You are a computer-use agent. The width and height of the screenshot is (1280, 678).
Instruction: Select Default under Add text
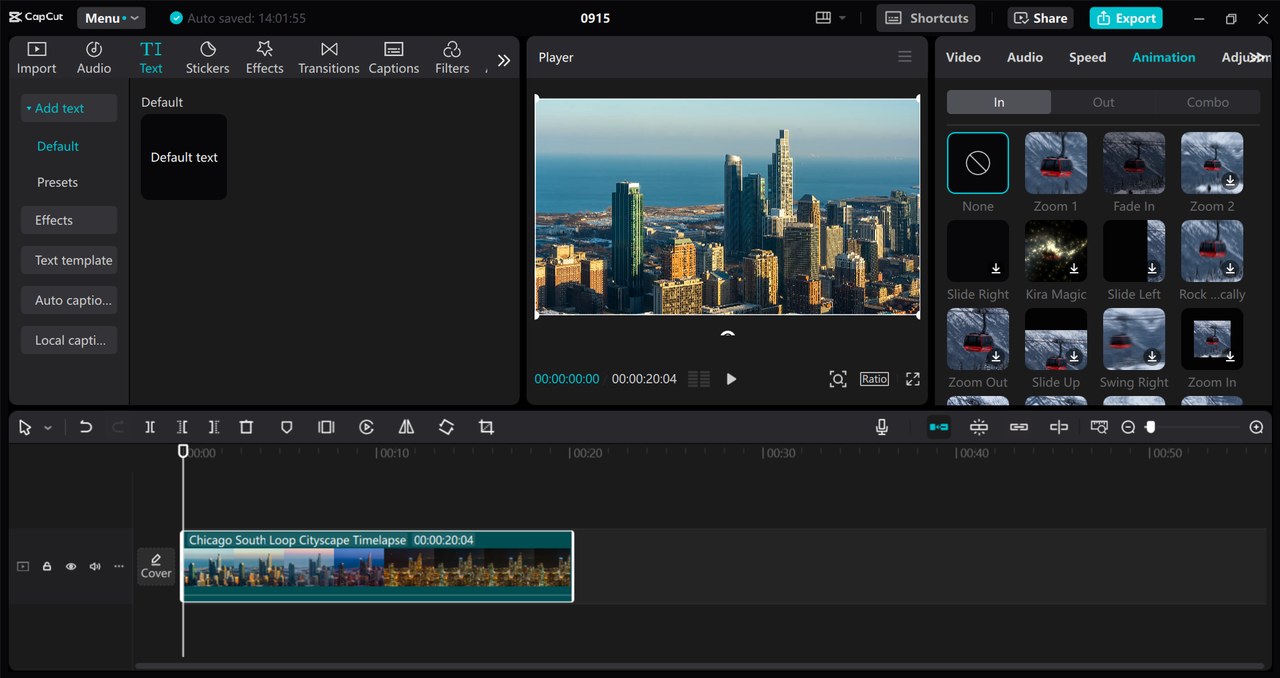[x=58, y=146]
